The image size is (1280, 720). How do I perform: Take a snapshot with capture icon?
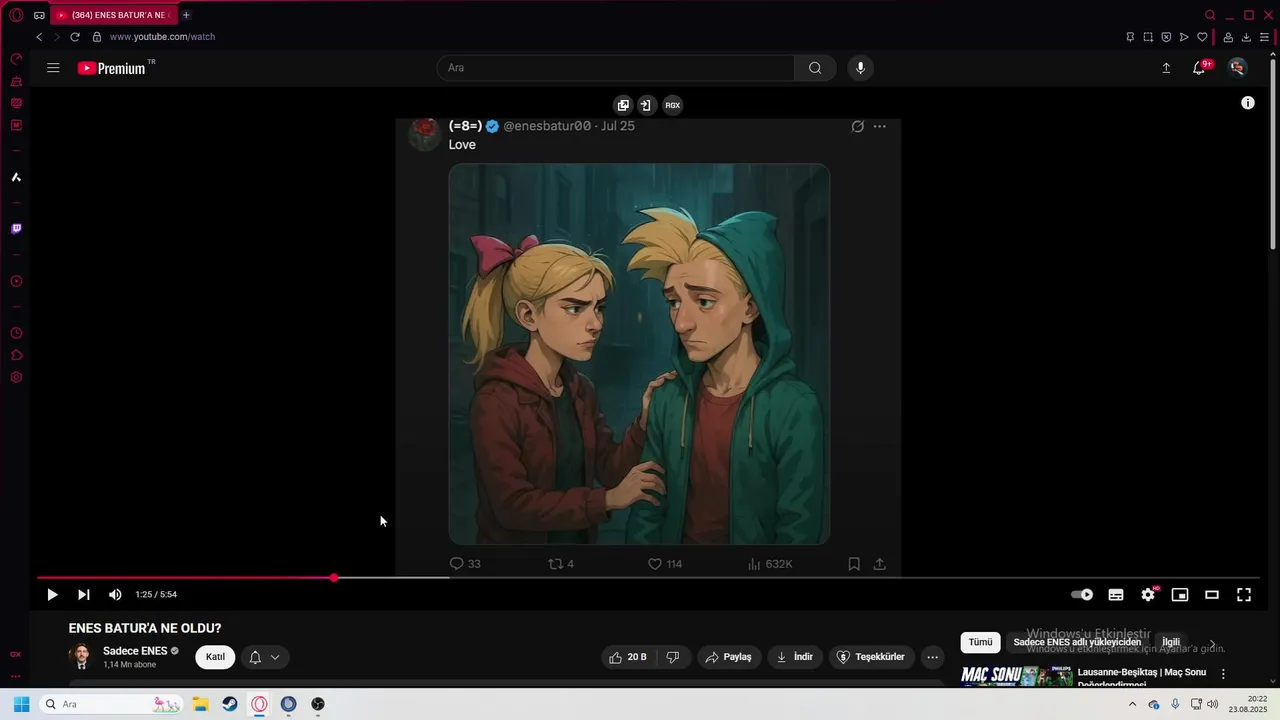tap(1148, 37)
